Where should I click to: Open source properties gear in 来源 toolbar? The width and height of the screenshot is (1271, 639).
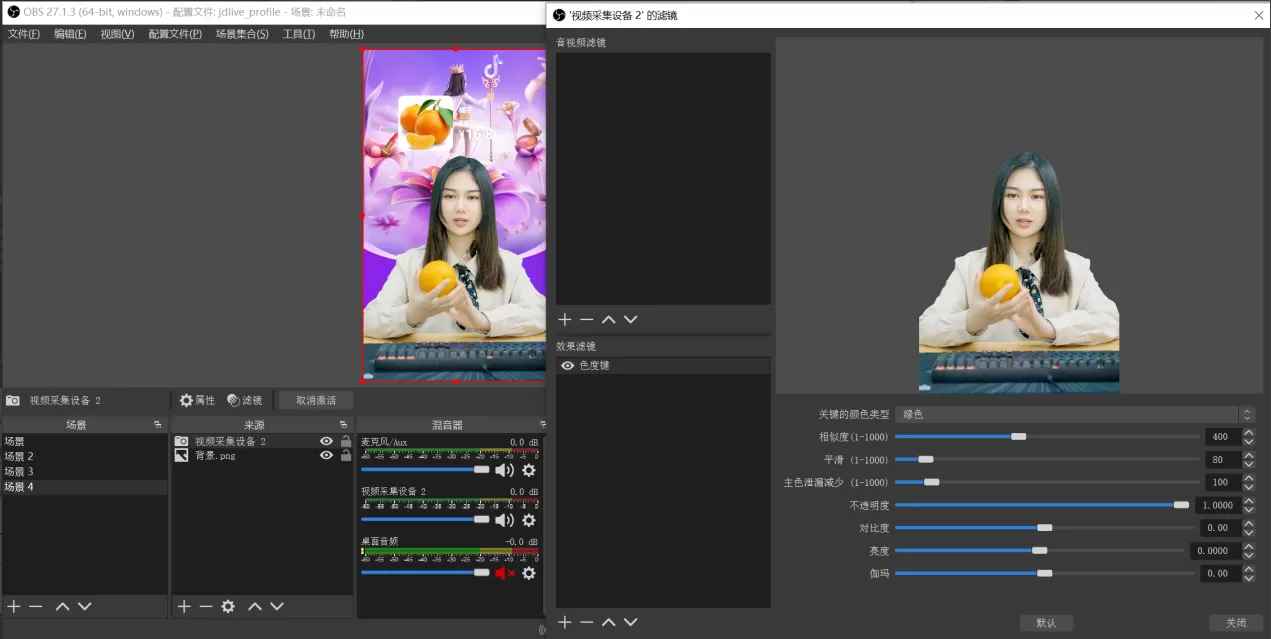[x=228, y=607]
